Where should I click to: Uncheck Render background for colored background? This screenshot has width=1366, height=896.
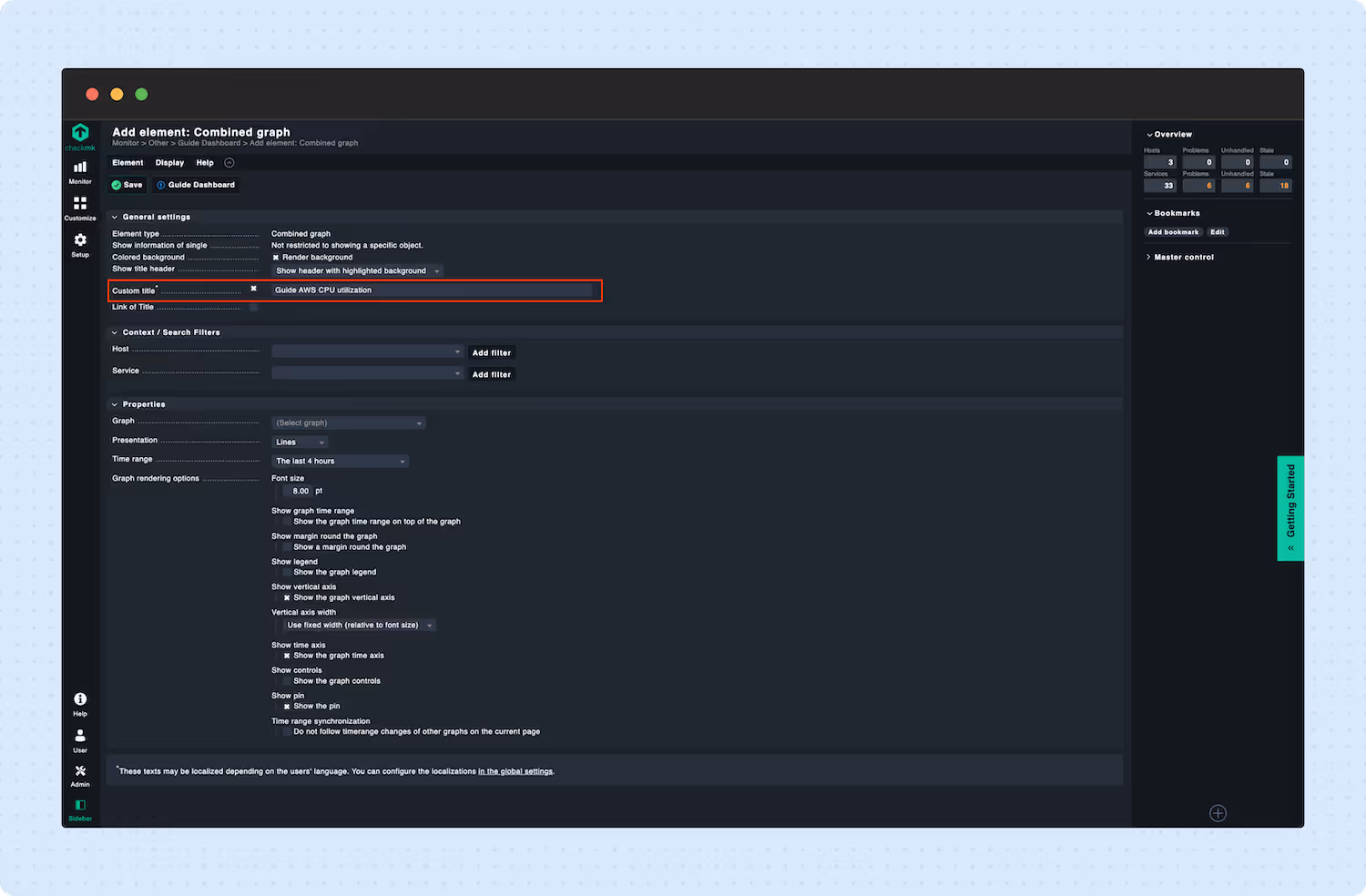[x=277, y=257]
